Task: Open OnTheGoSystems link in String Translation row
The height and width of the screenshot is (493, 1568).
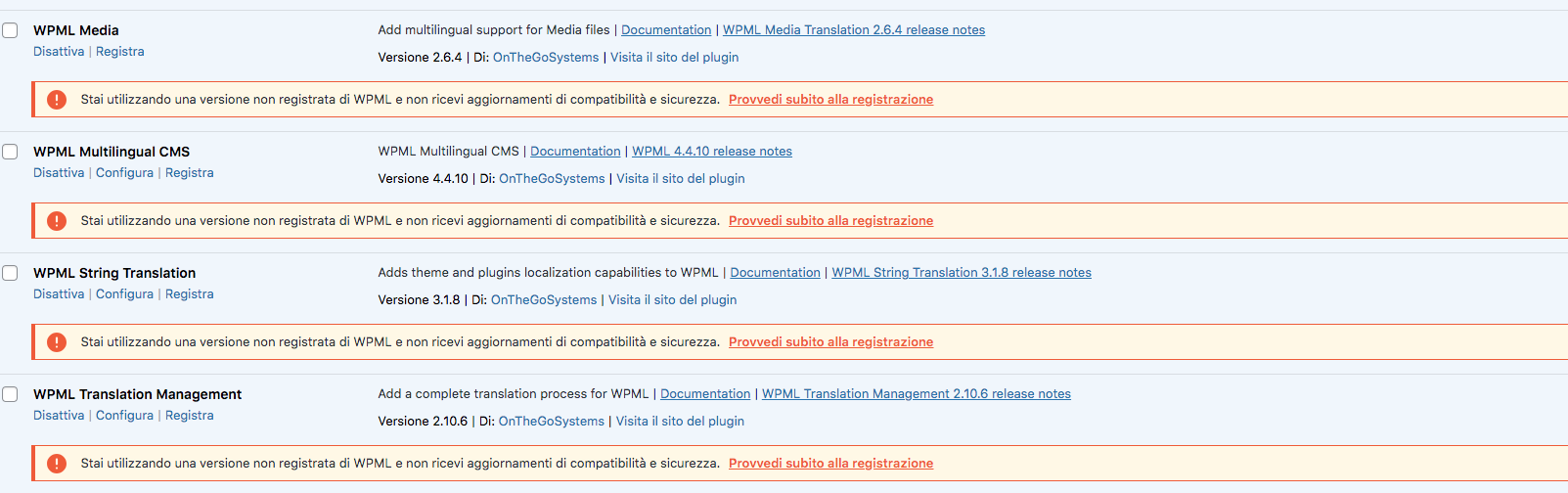Action: 544,300
